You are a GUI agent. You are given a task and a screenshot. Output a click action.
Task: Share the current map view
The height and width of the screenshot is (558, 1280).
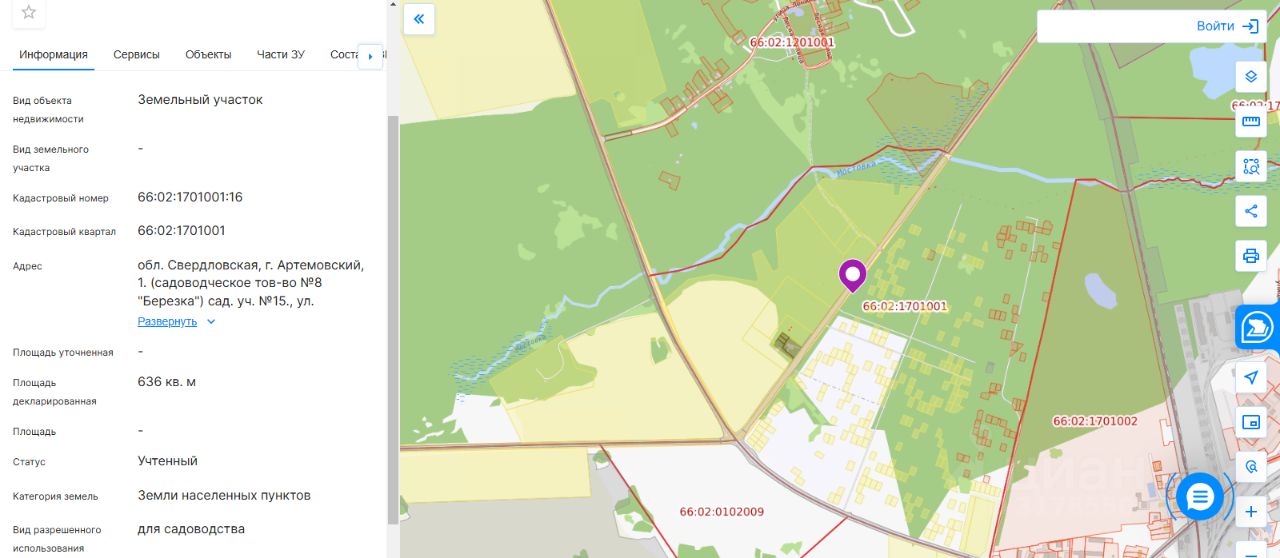[x=1250, y=211]
